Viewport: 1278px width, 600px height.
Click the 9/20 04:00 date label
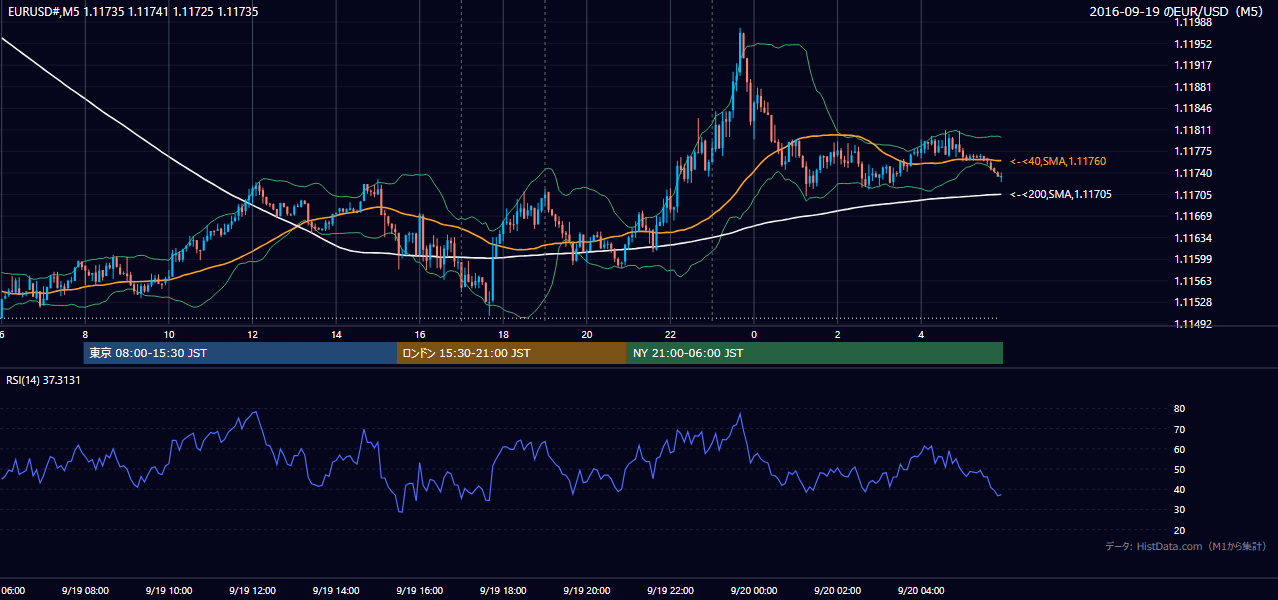[x=921, y=590]
